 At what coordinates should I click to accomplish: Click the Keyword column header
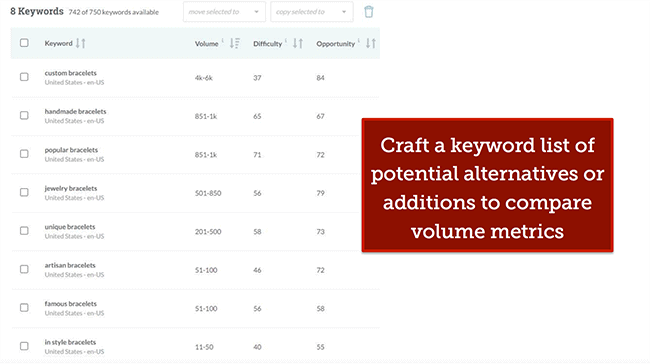pyautogui.click(x=58, y=43)
